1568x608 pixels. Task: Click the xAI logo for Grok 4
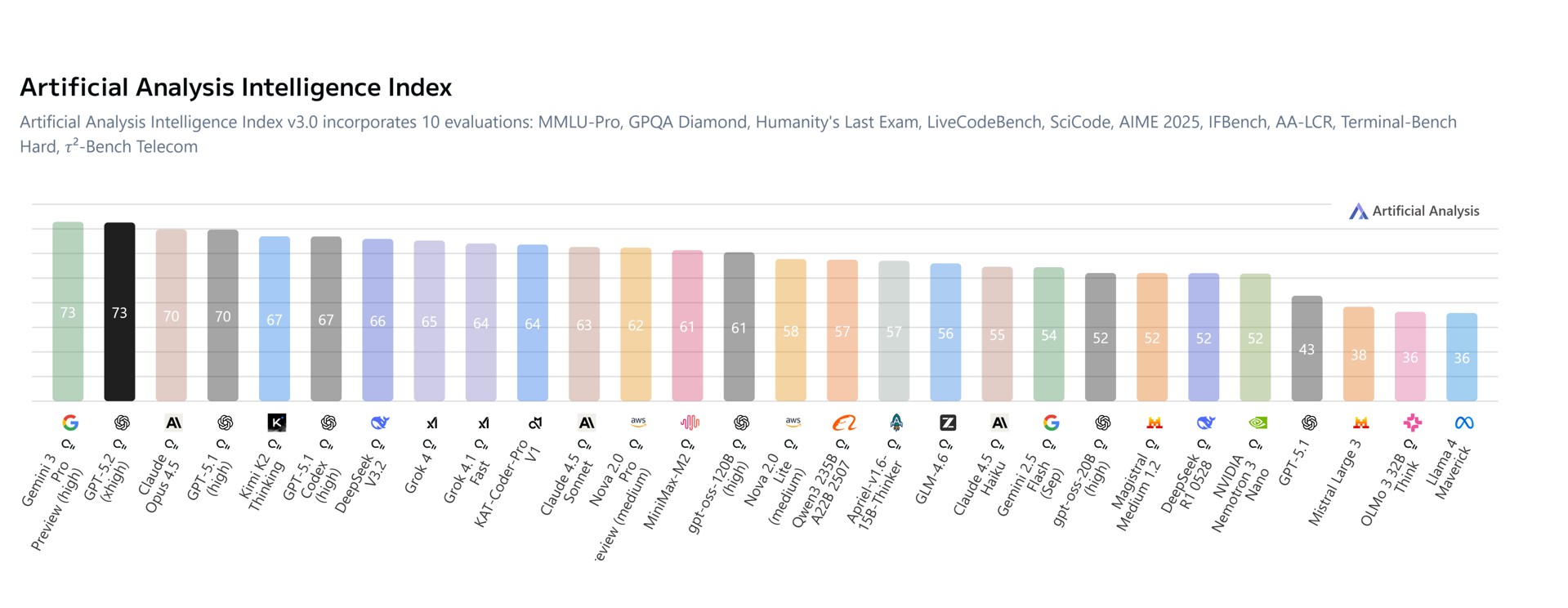click(x=431, y=423)
